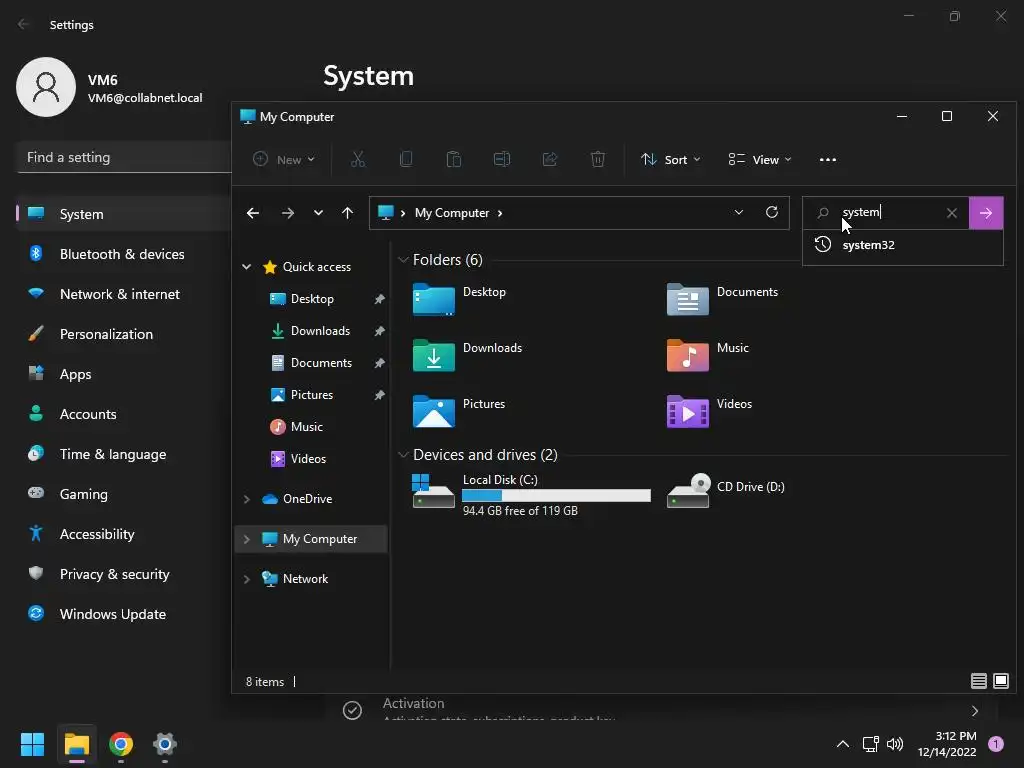Select Accessibility in Settings sidebar
The height and width of the screenshot is (768, 1024).
pyautogui.click(x=122, y=534)
